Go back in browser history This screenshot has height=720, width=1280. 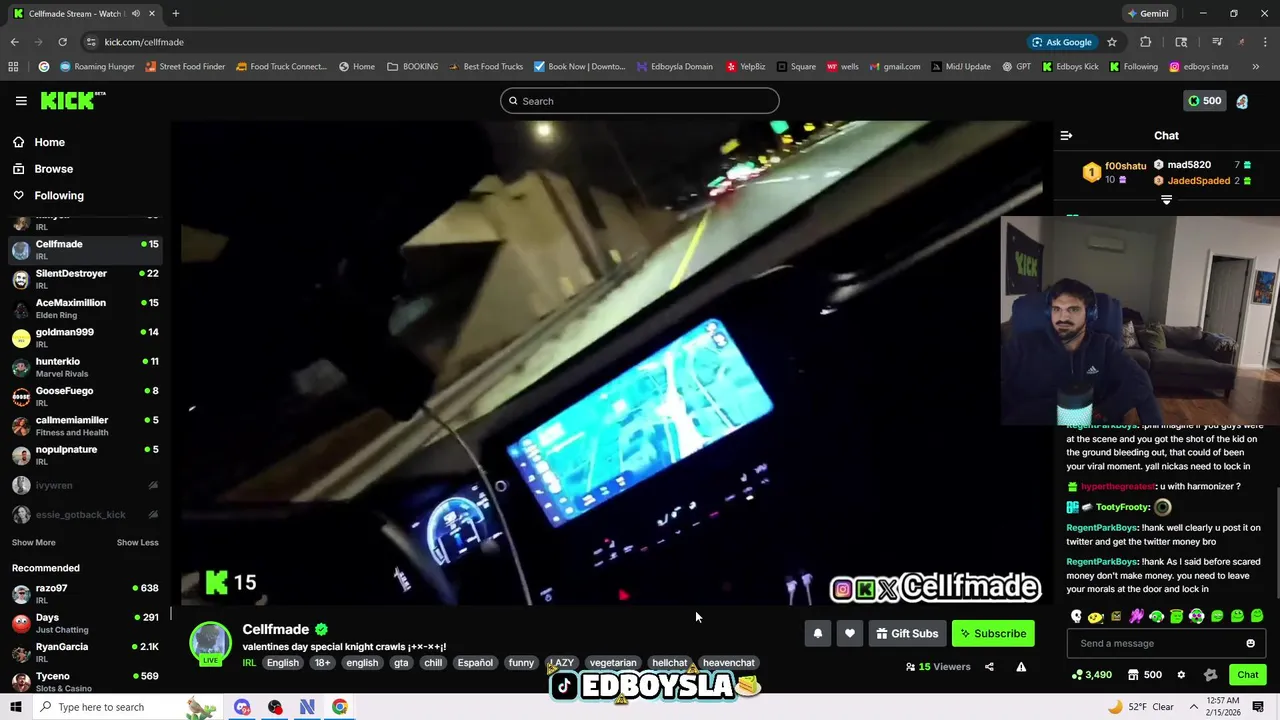point(14,42)
